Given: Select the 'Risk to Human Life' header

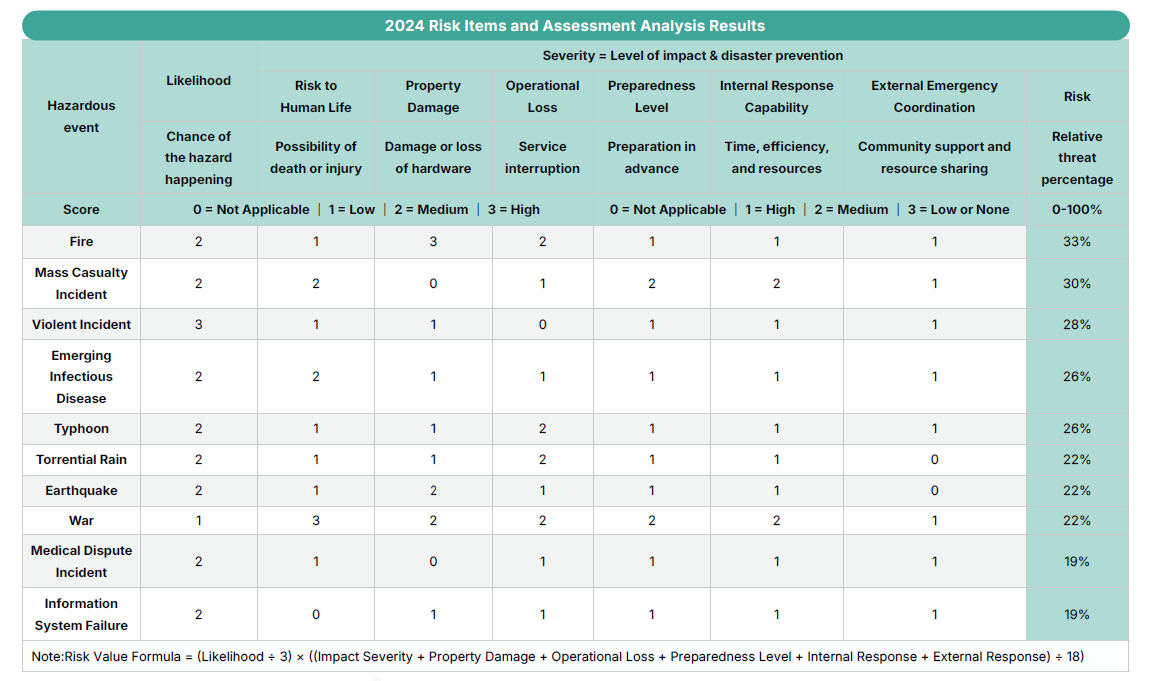Looking at the screenshot, I should click(x=315, y=96).
